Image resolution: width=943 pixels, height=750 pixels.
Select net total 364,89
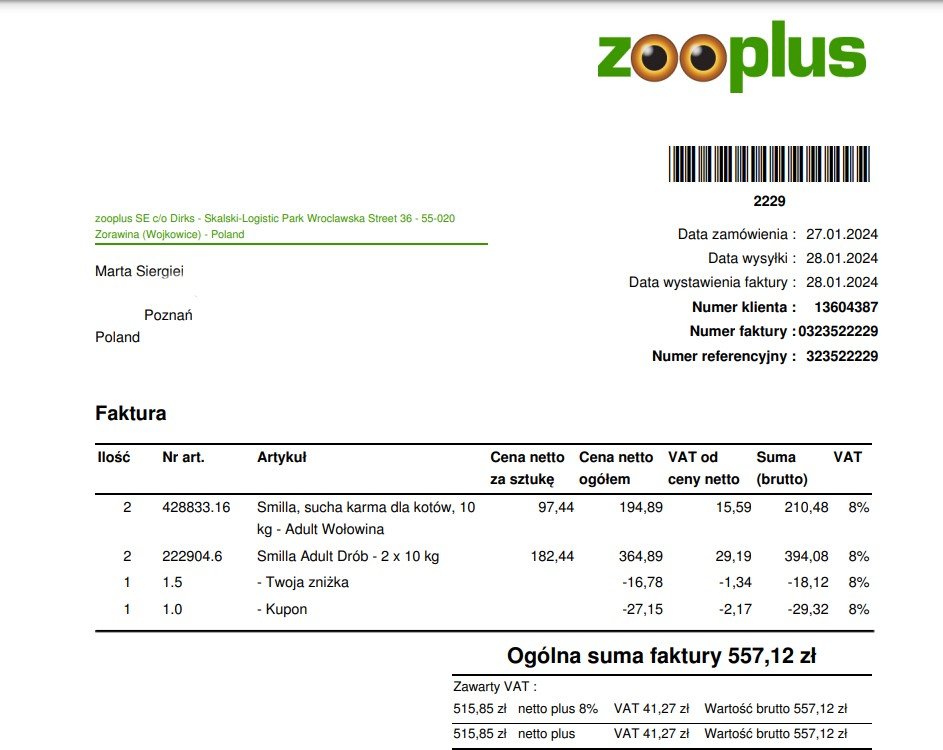pyautogui.click(x=641, y=556)
